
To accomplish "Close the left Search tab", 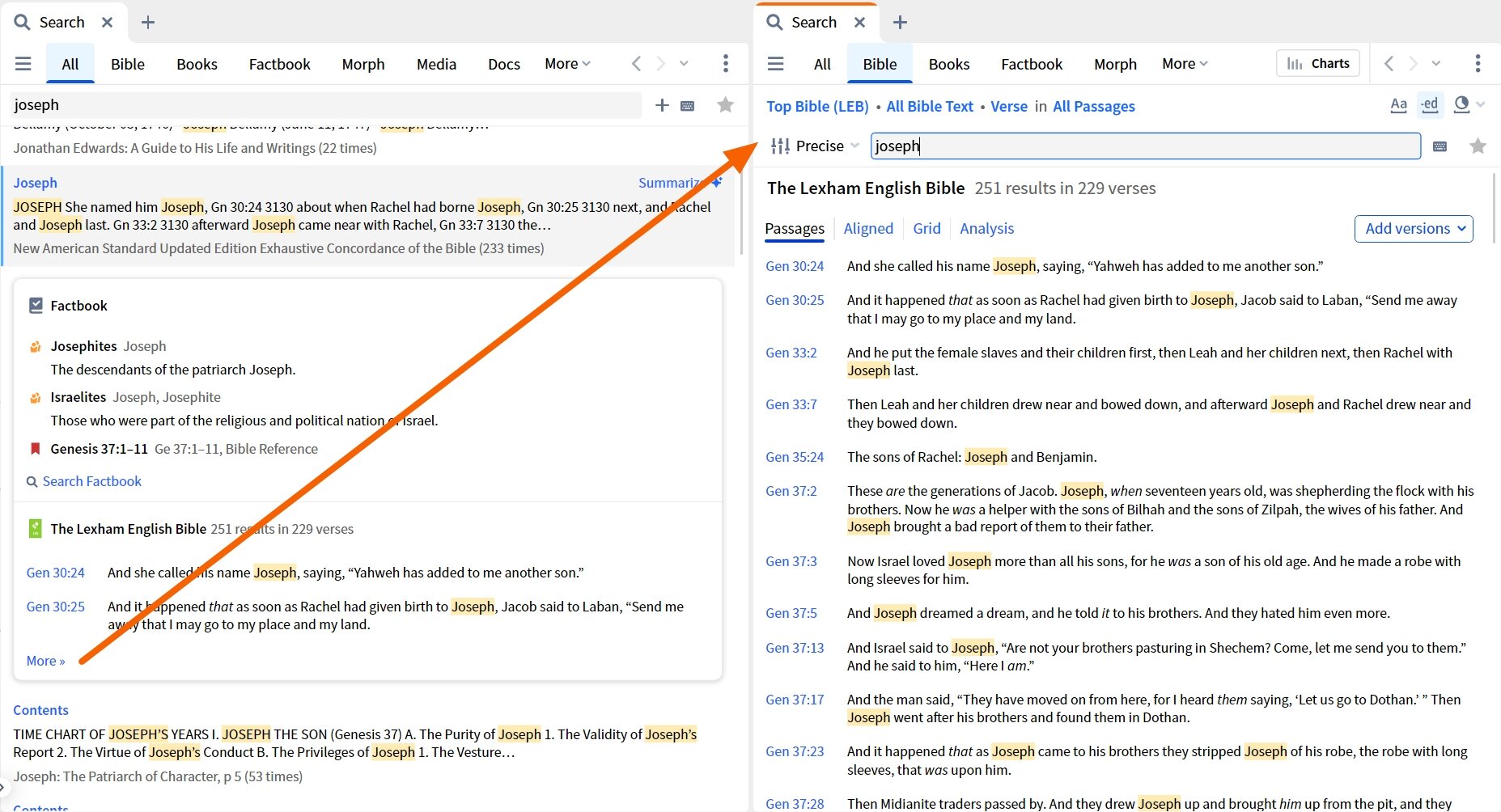I will click(107, 23).
